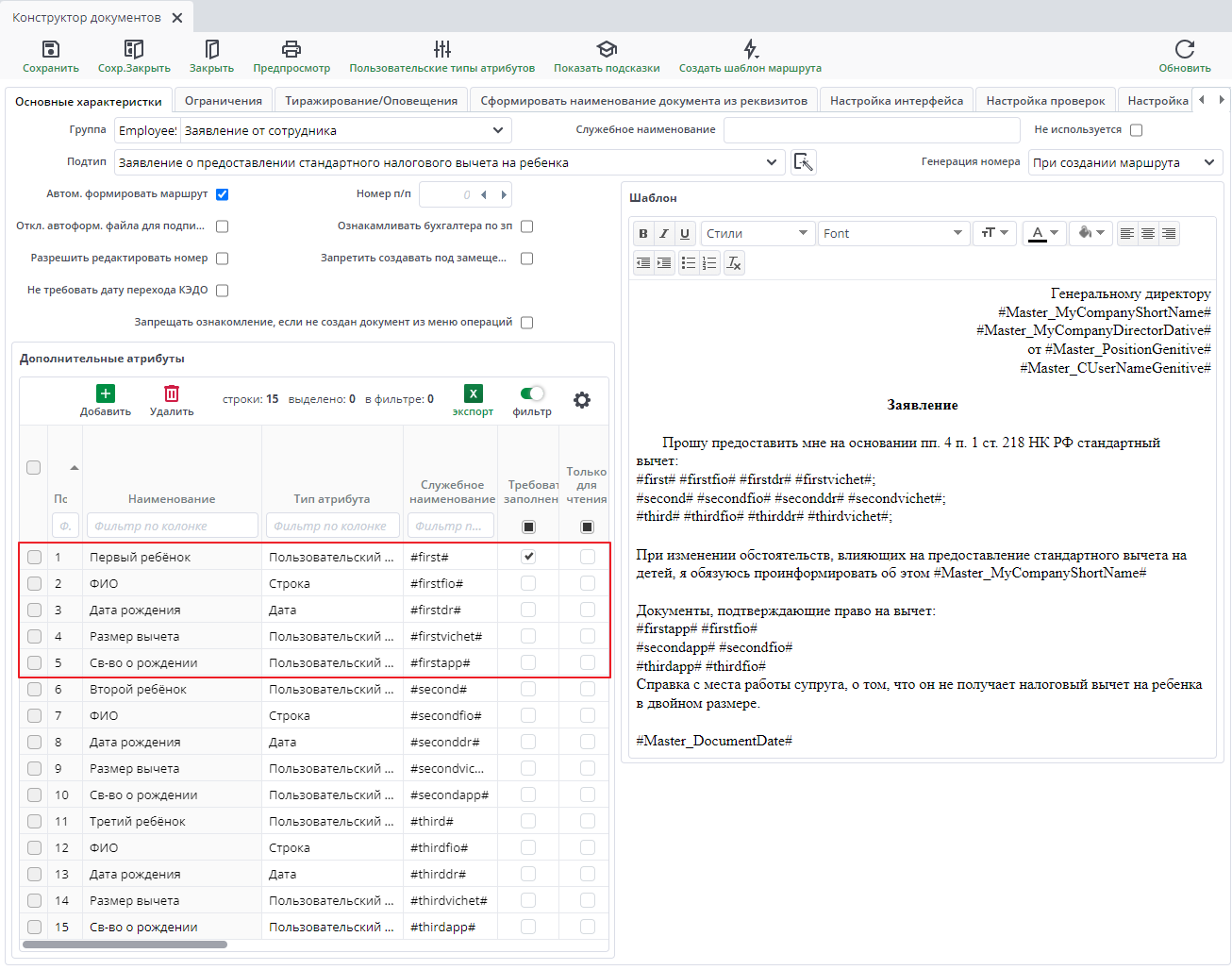The height and width of the screenshot is (970, 1232).
Task: Click Создать шаблон маршрута lightning icon
Action: [750, 49]
